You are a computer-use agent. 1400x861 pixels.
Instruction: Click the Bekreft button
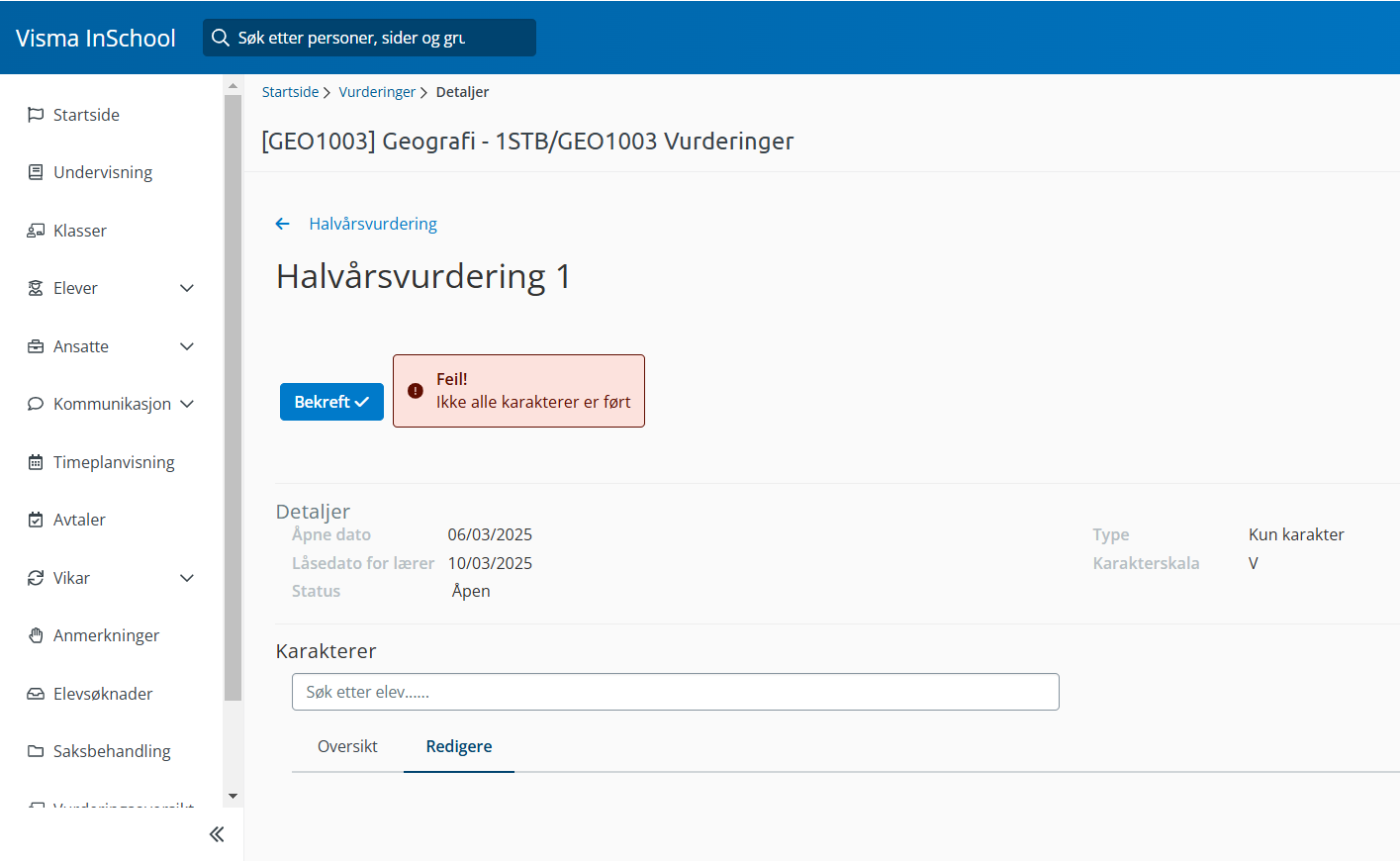(x=331, y=402)
